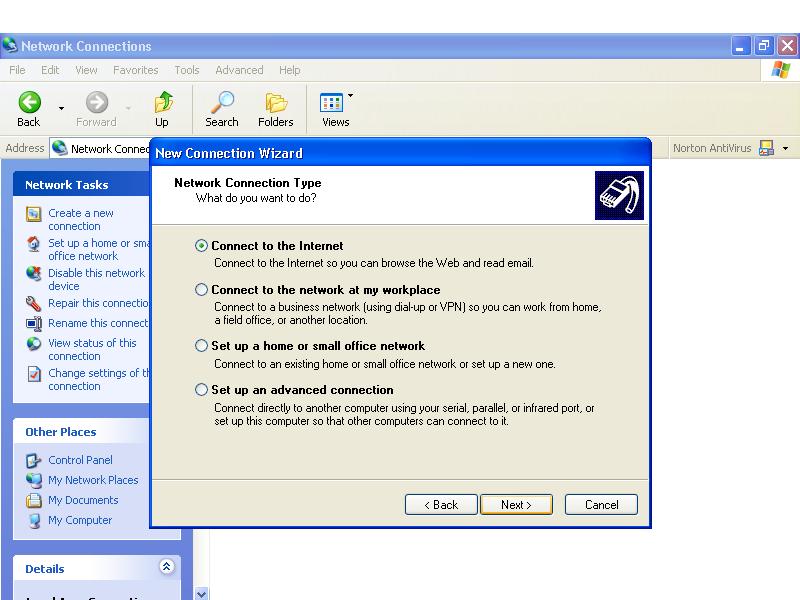Open the Views dropdown arrow
This screenshot has height=600, width=800.
point(351,95)
